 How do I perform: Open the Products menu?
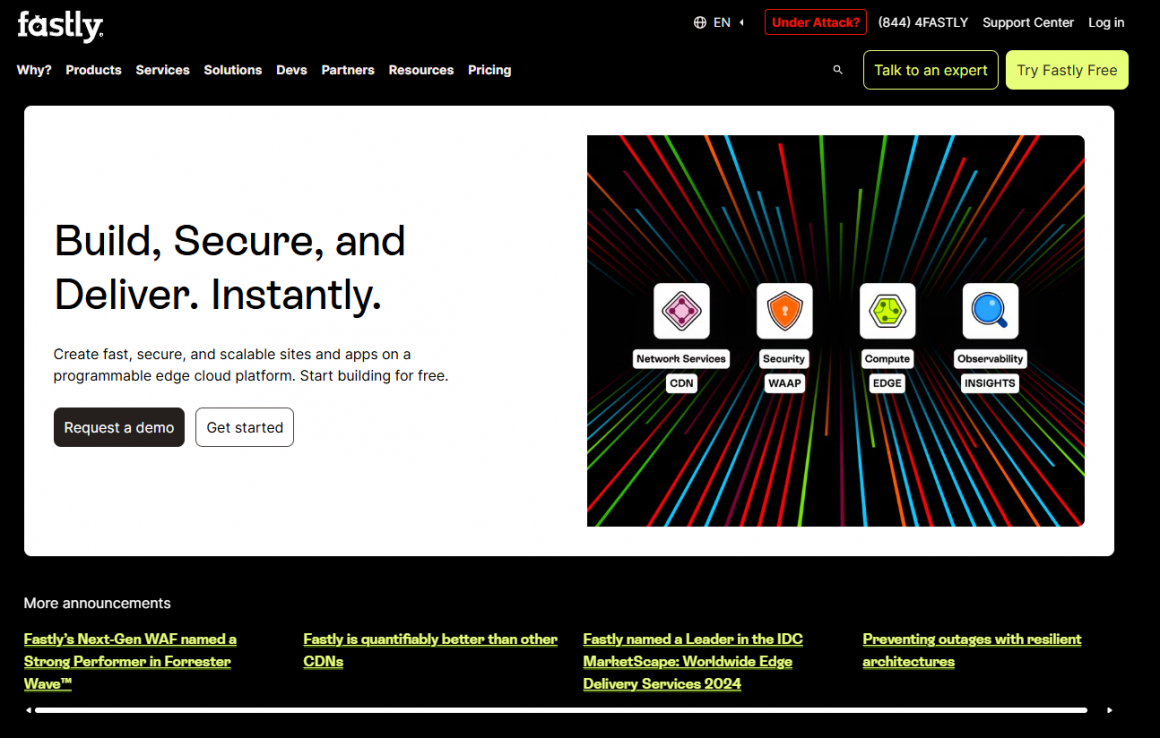(x=93, y=70)
